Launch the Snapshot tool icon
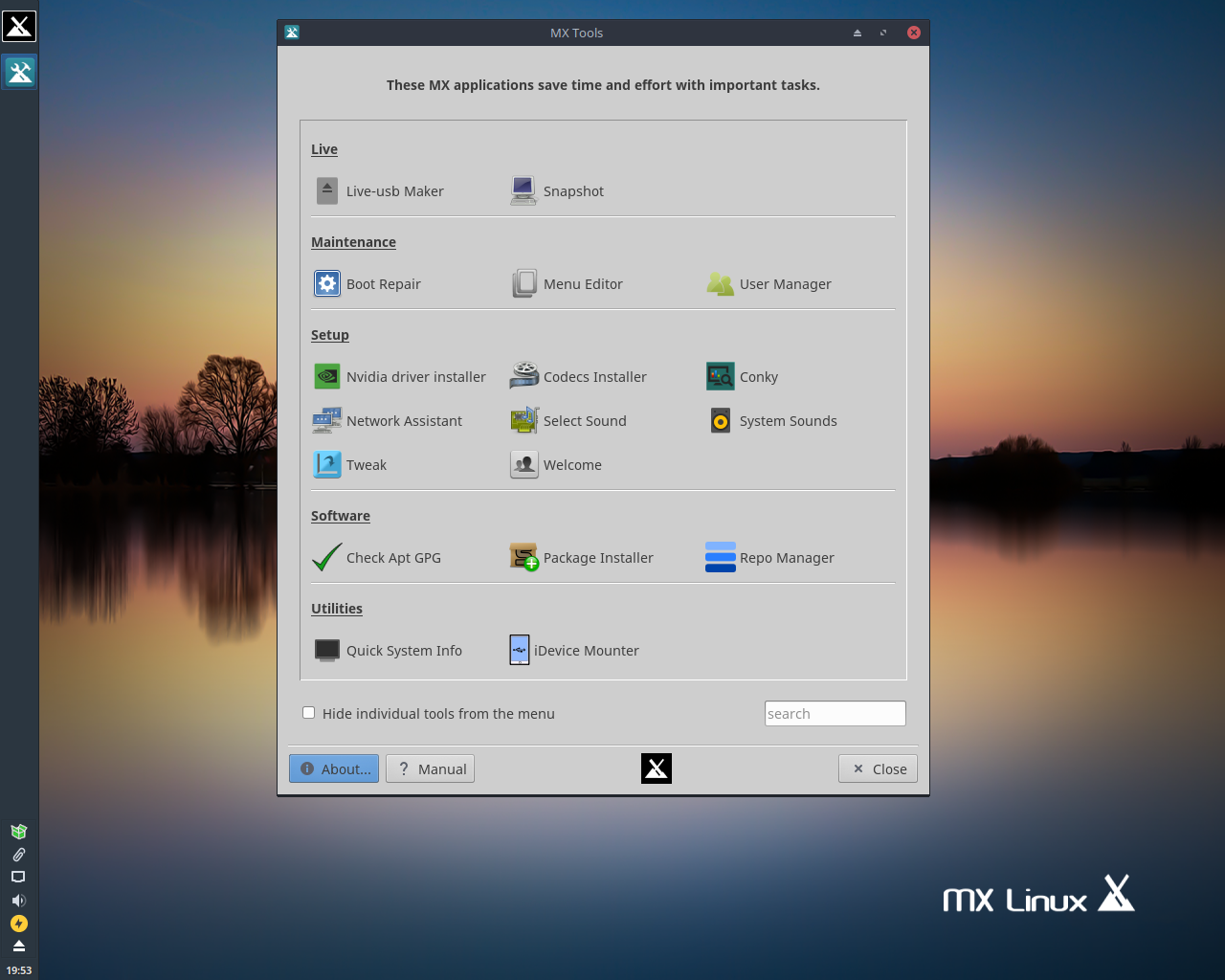 [523, 191]
